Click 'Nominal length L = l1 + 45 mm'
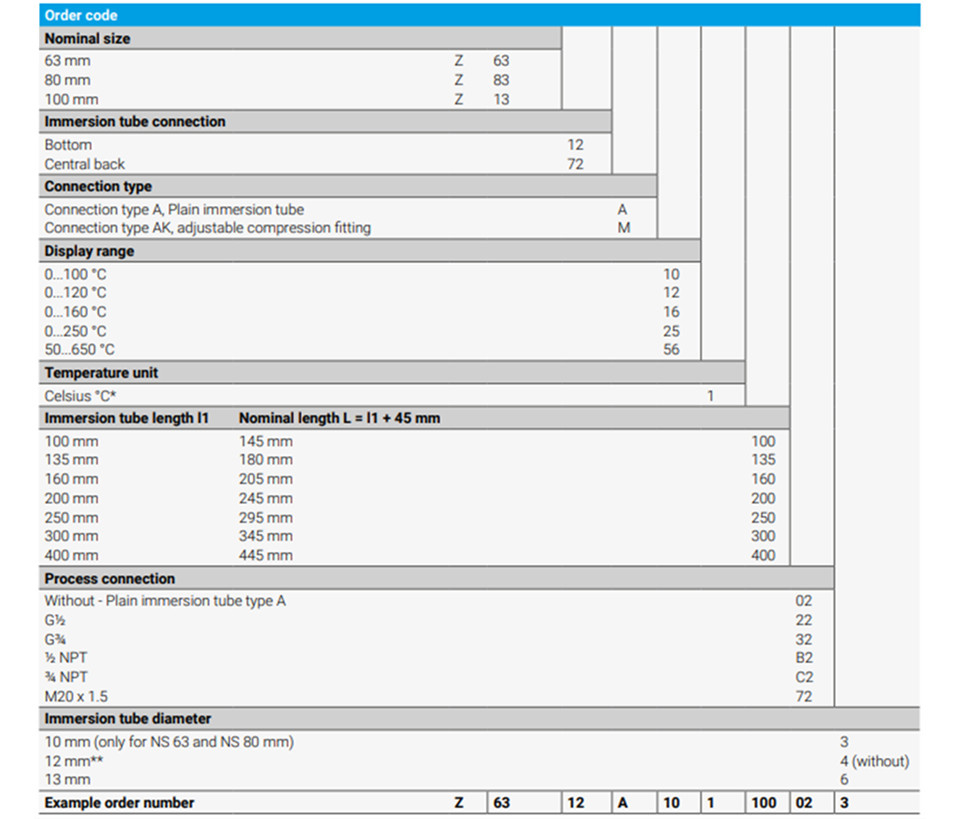The height and width of the screenshot is (819, 960). coord(339,418)
